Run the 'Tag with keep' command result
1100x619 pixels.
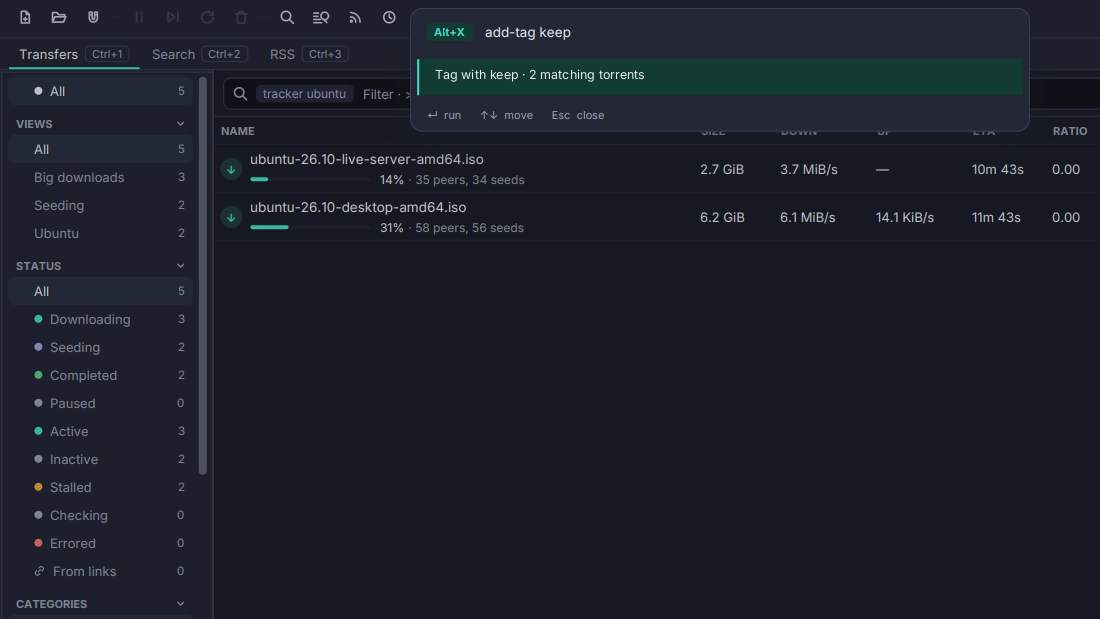coord(720,76)
